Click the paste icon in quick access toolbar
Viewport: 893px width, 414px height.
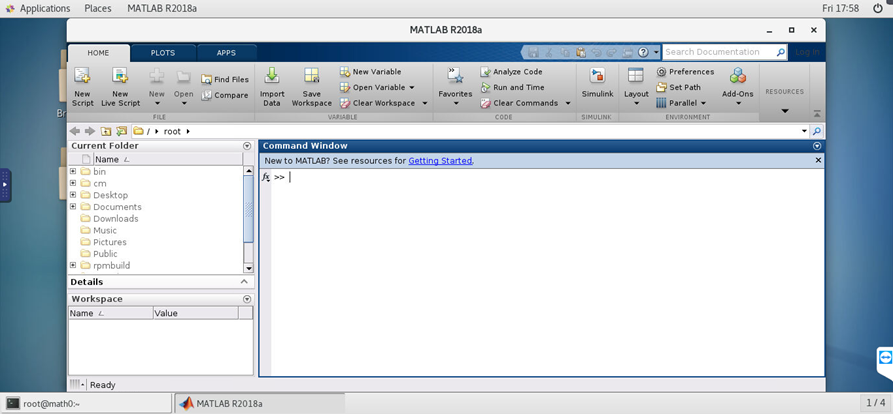tap(581, 52)
